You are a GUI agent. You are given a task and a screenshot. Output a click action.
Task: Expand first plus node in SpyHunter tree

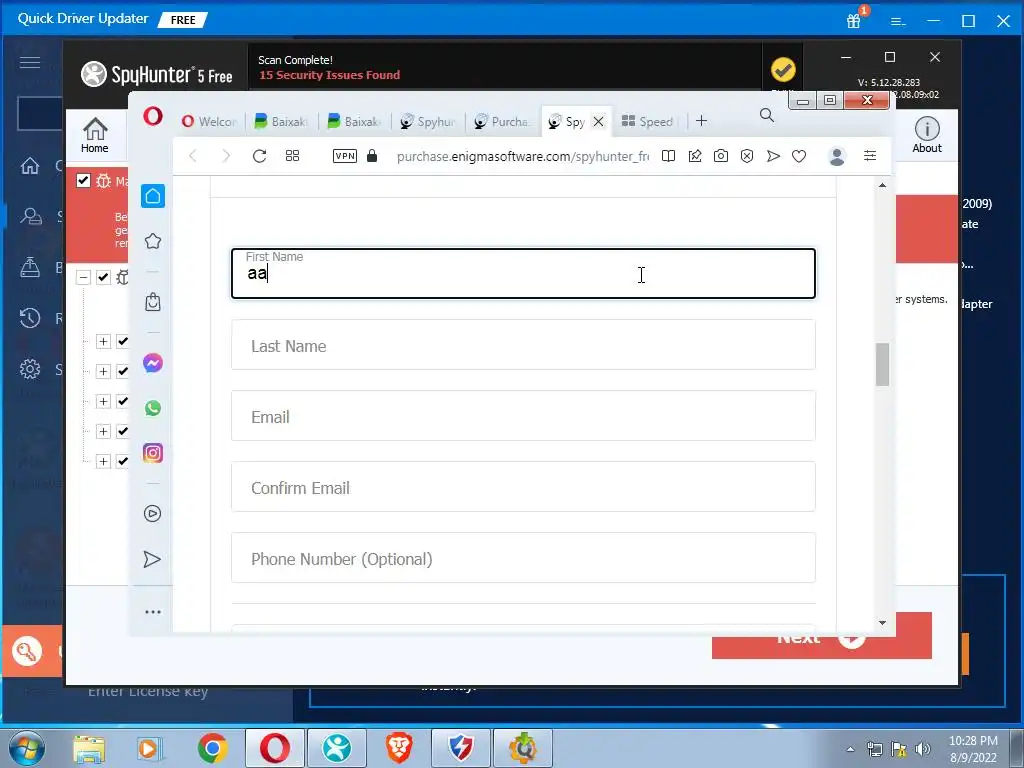103,341
